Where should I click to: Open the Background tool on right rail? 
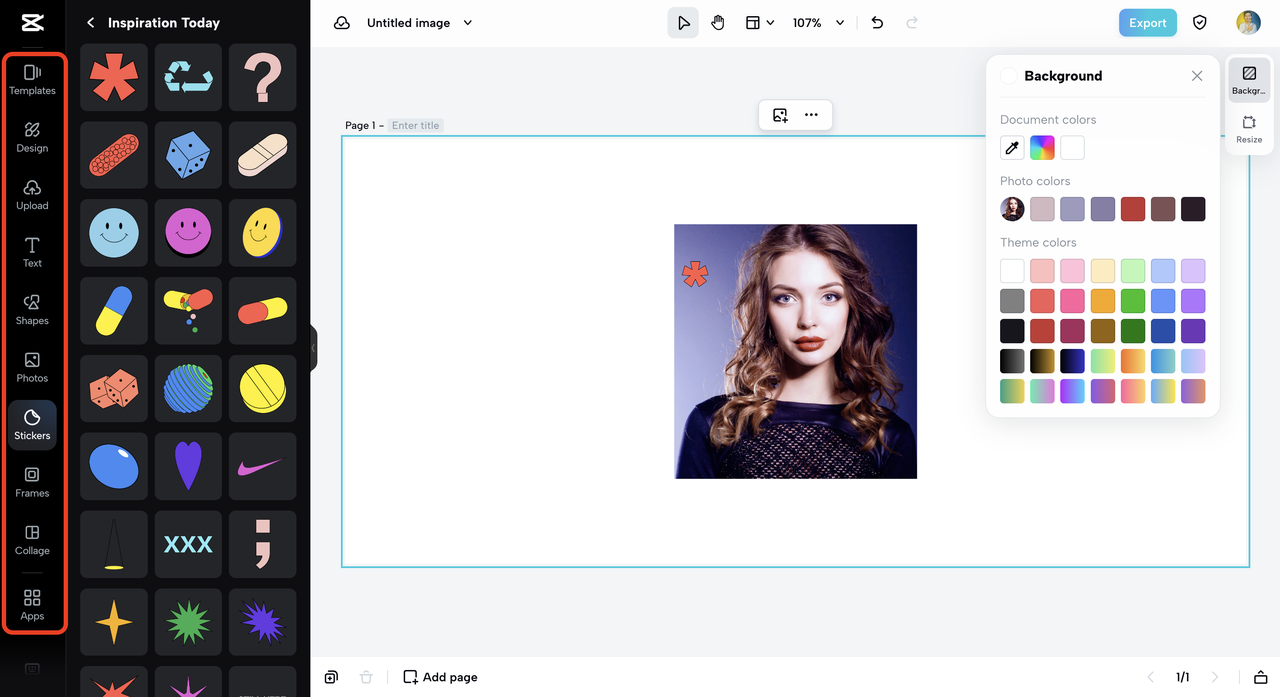pos(1249,80)
